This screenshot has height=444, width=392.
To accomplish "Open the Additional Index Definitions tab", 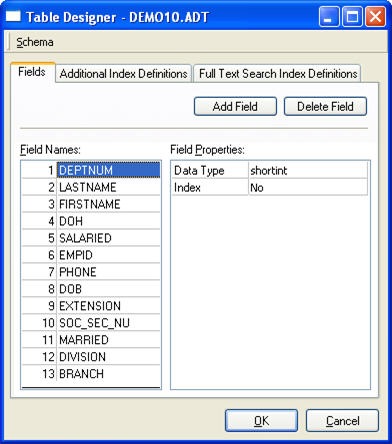I will pyautogui.click(x=123, y=73).
